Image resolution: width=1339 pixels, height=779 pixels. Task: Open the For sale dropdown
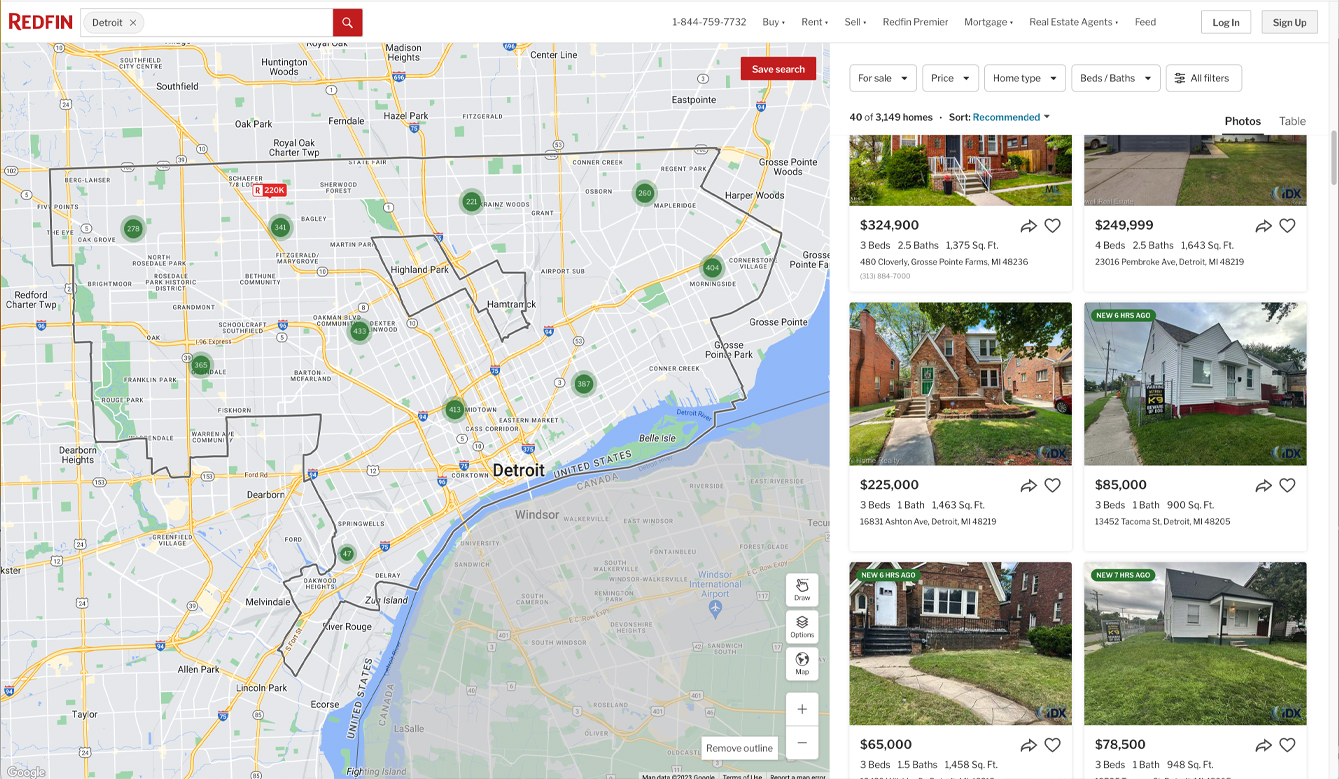(883, 78)
